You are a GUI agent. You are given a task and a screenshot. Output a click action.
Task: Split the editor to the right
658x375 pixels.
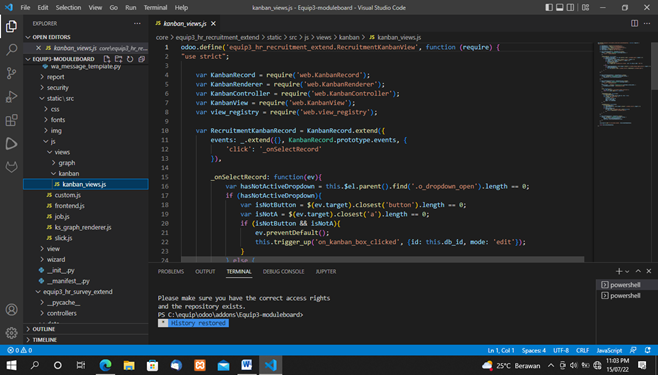634,23
